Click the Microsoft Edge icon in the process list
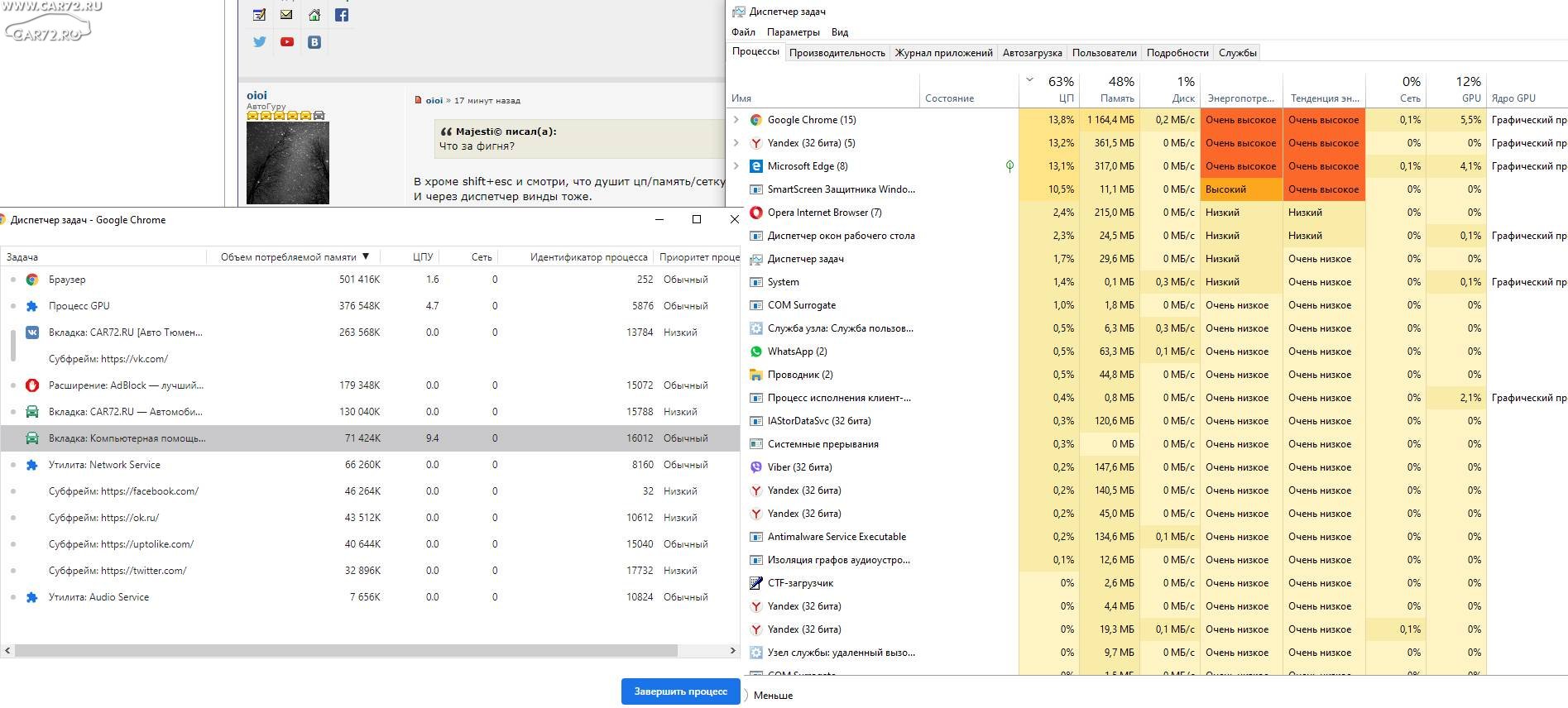This screenshot has width=1568, height=708. pyautogui.click(x=755, y=166)
